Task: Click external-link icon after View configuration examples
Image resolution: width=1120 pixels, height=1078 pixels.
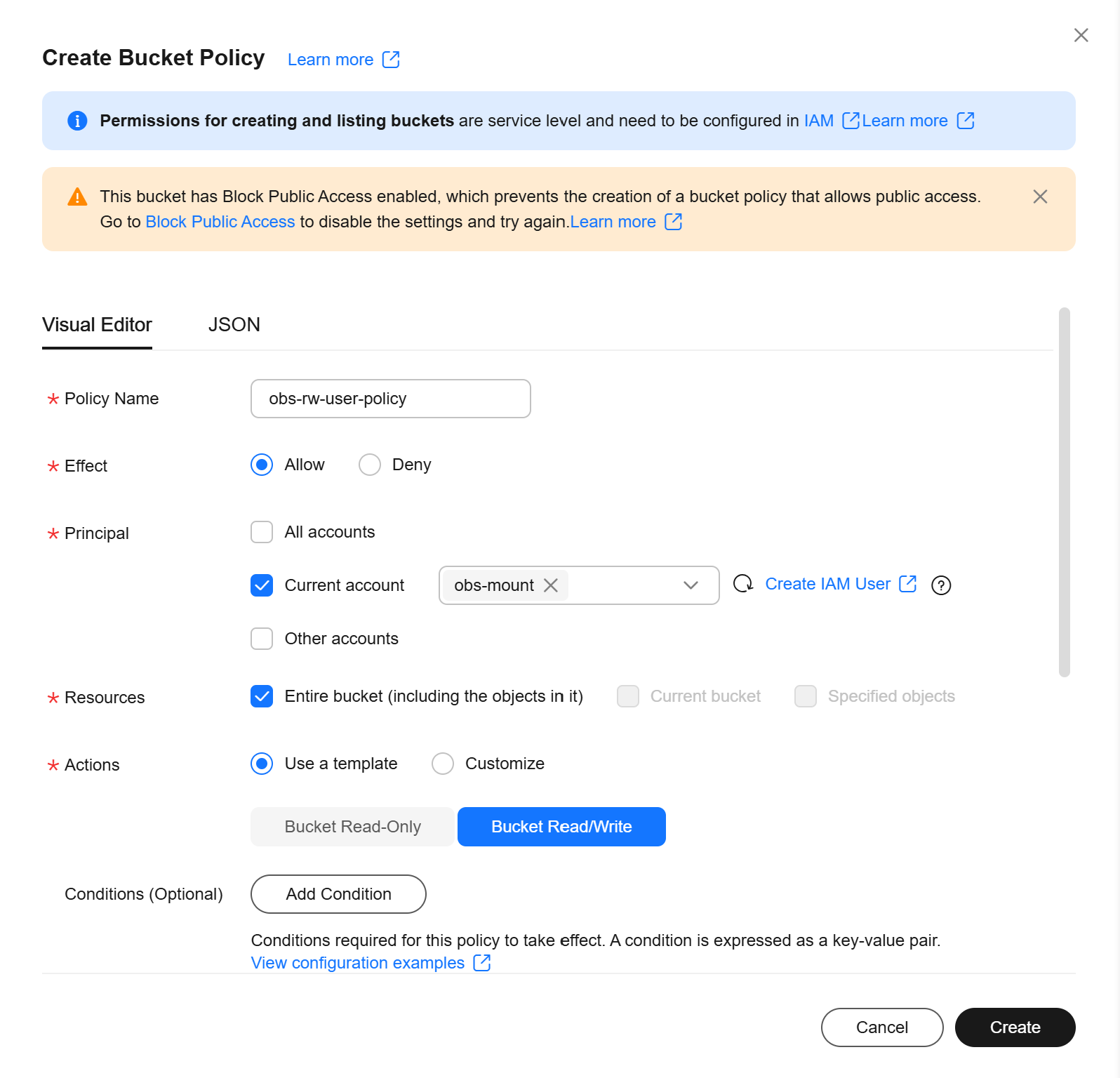Action: (482, 962)
